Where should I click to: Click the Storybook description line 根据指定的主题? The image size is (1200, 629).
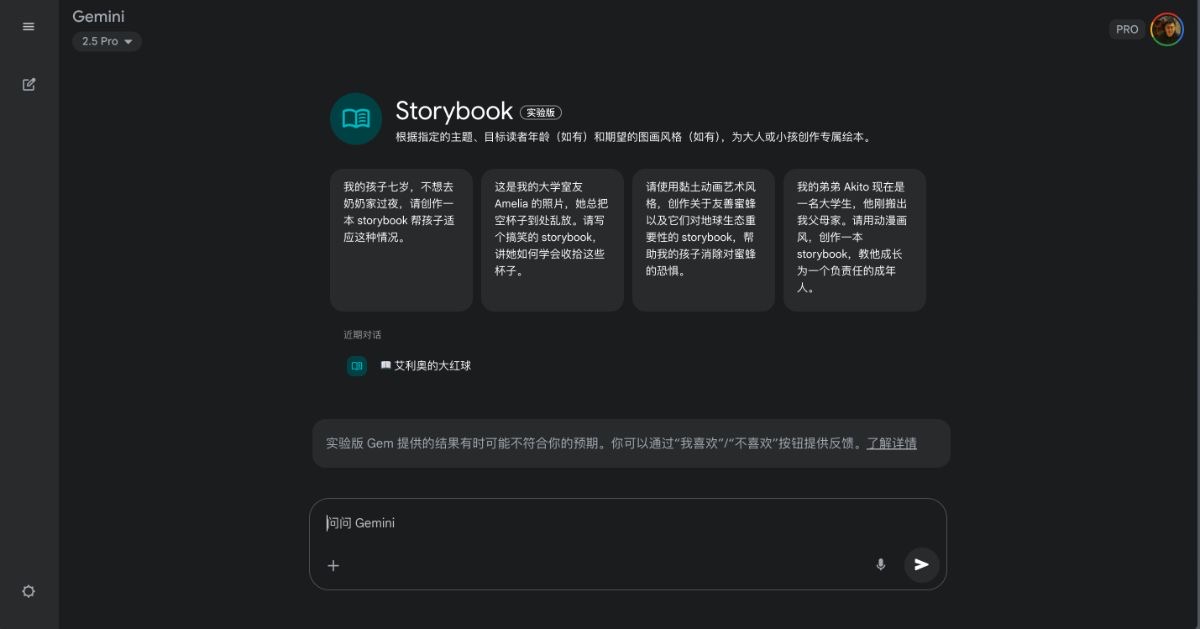[x=634, y=137]
